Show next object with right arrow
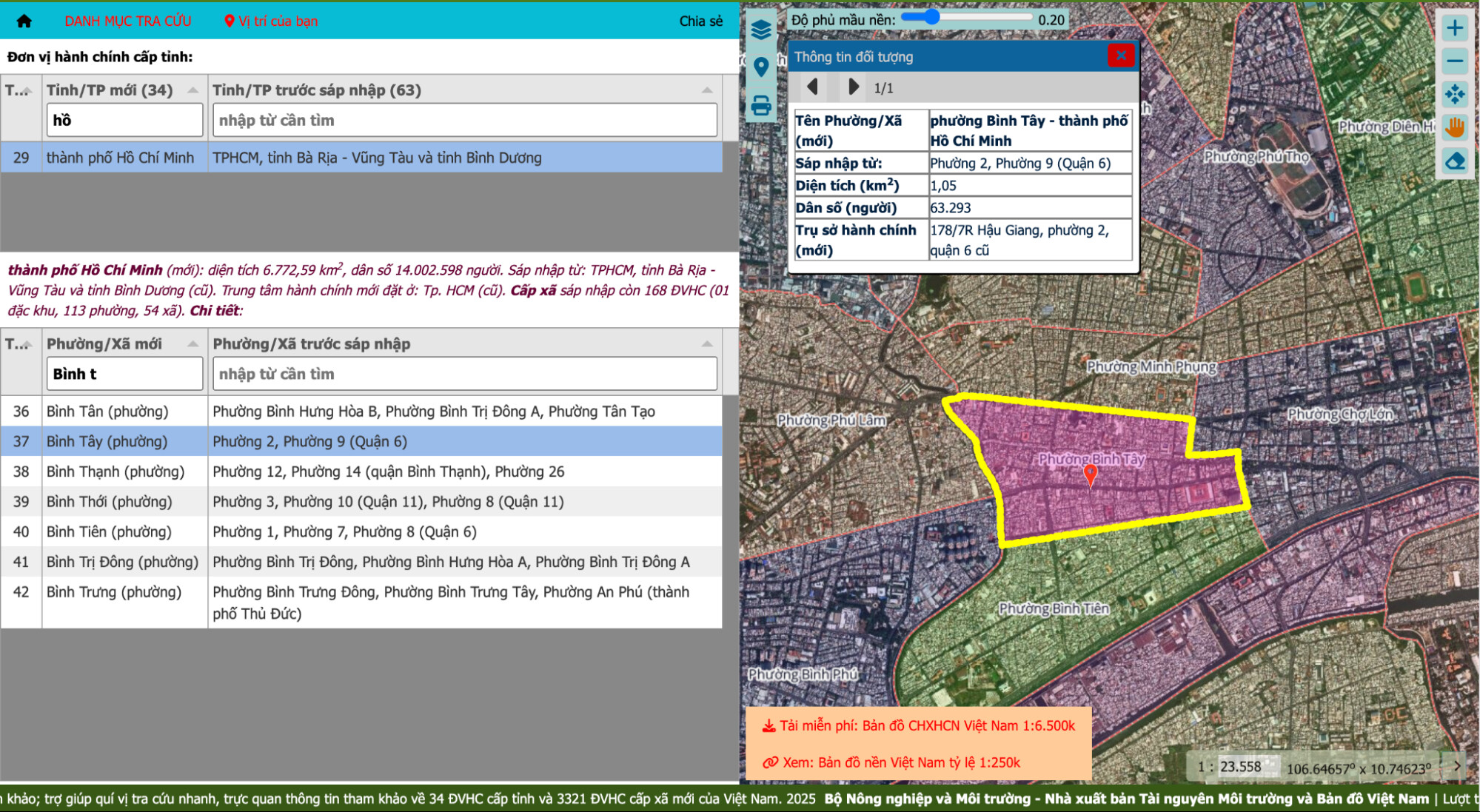Image resolution: width=1480 pixels, height=812 pixels. pos(853,87)
